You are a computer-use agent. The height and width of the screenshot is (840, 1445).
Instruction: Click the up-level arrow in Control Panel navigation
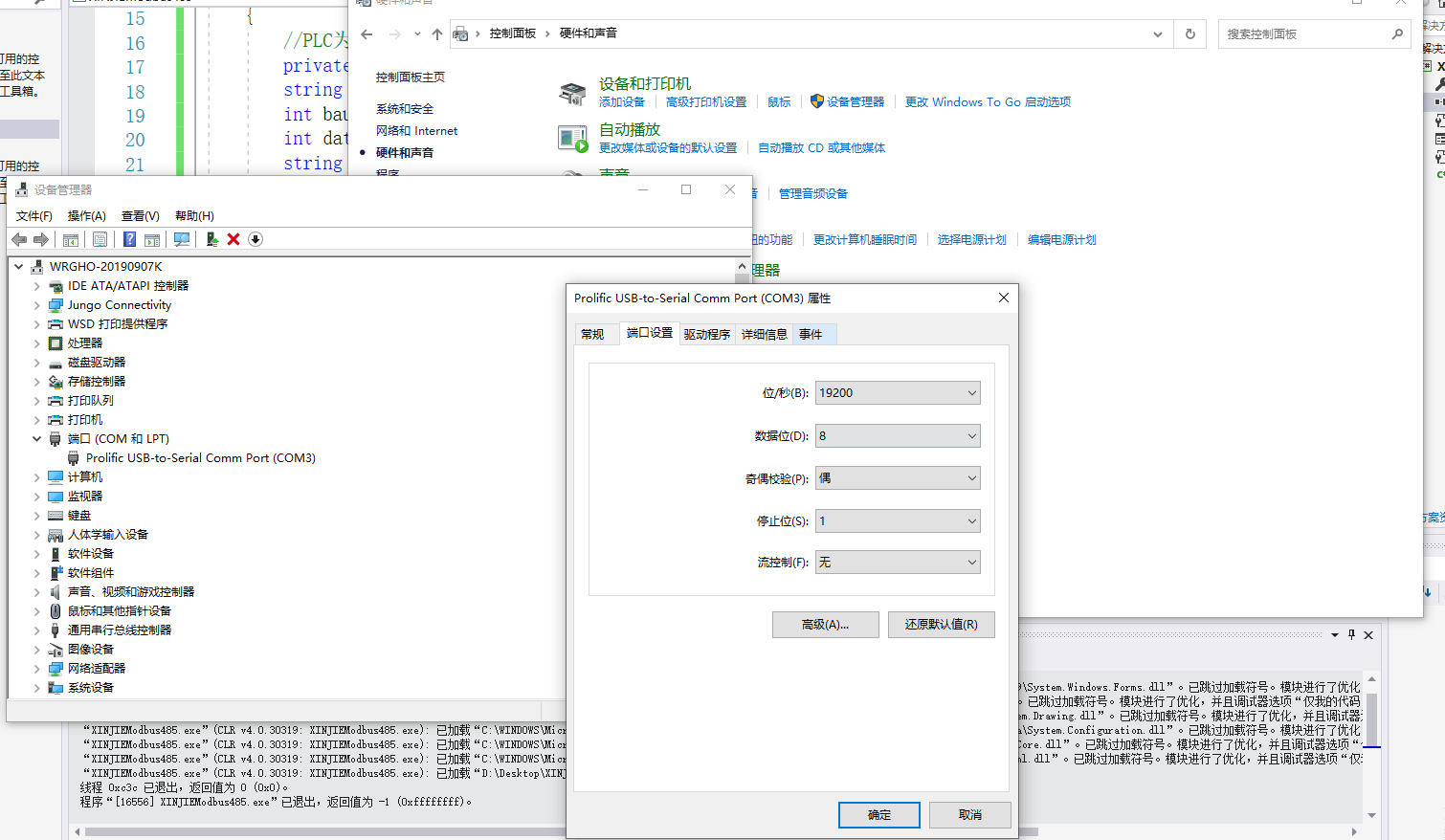437,34
